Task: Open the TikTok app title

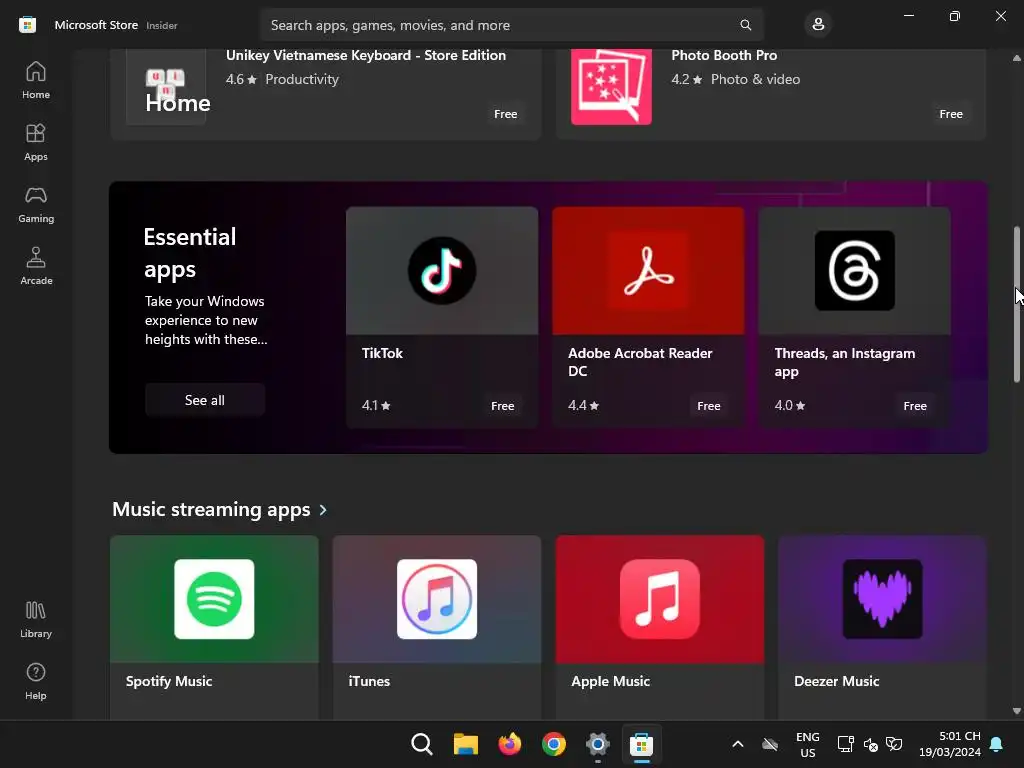Action: click(382, 353)
